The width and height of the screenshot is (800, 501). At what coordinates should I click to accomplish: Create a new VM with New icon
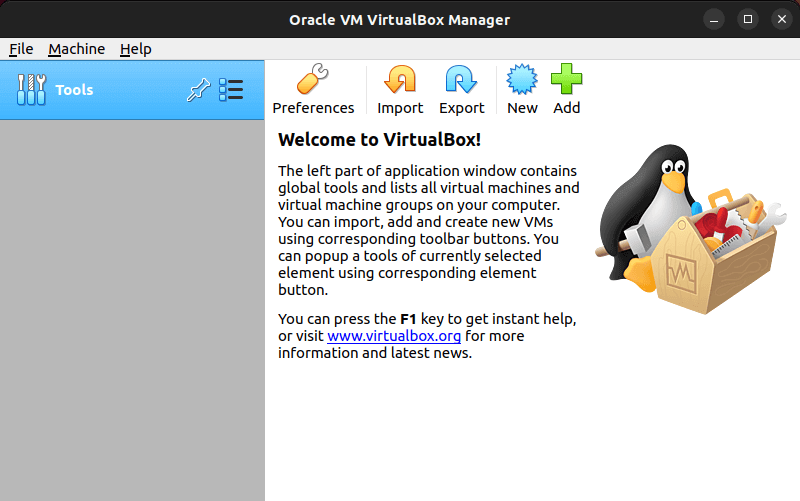[x=522, y=79]
